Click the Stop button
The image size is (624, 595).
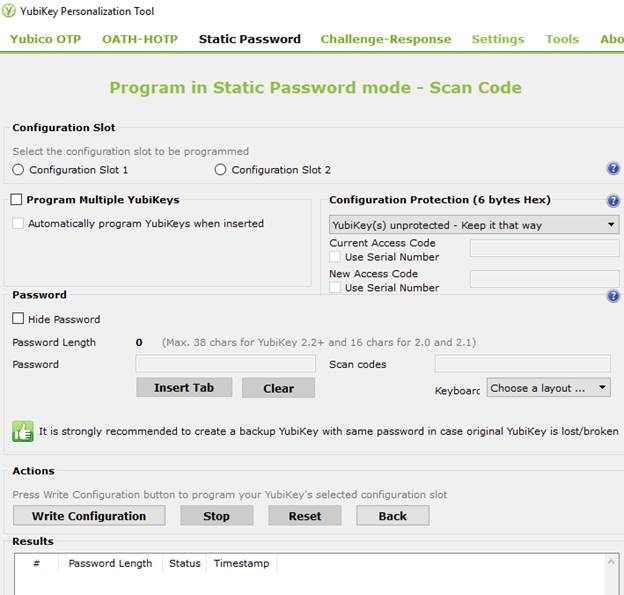216,516
